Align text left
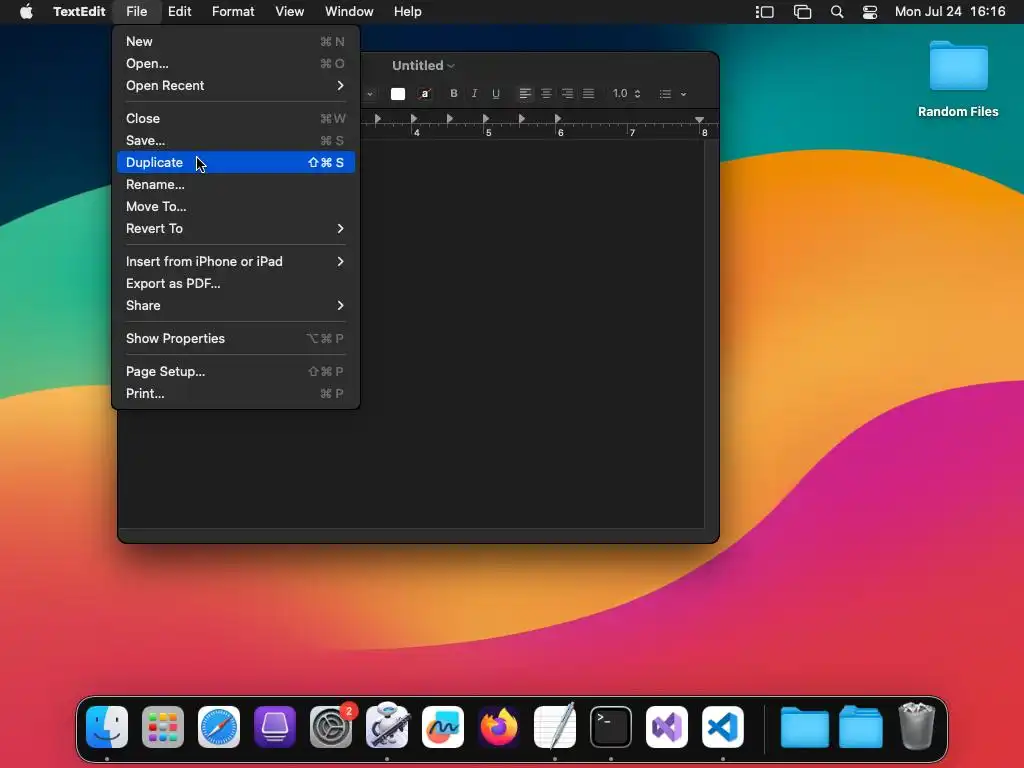1024x768 pixels. 525,93
